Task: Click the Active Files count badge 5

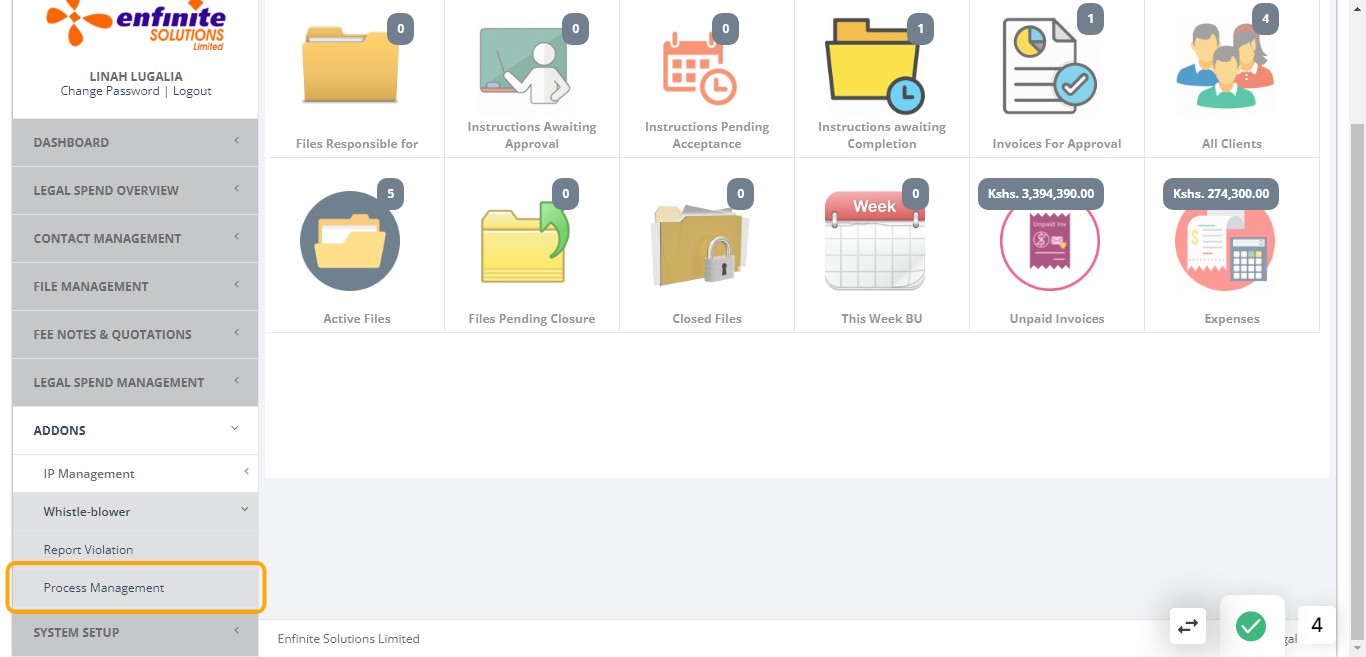Action: pyautogui.click(x=390, y=194)
